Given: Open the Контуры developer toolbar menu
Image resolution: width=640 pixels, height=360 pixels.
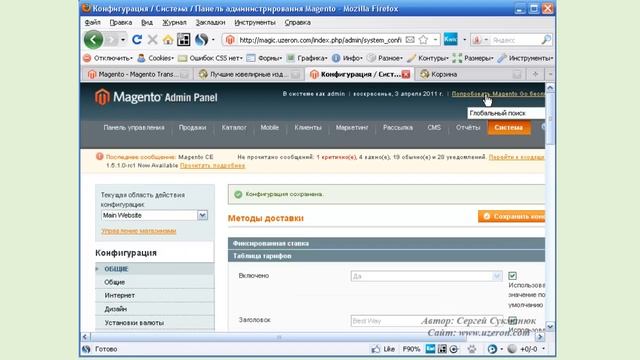Looking at the screenshot, I should 428,58.
